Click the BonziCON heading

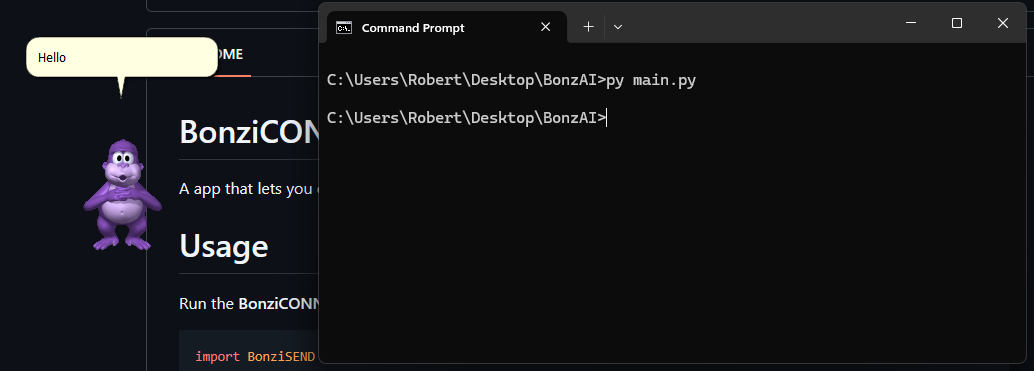tap(249, 132)
